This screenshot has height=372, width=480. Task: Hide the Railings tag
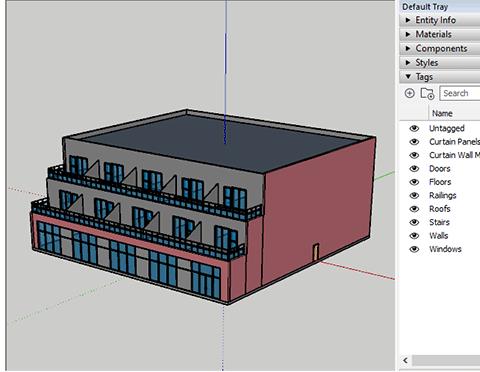[414, 195]
